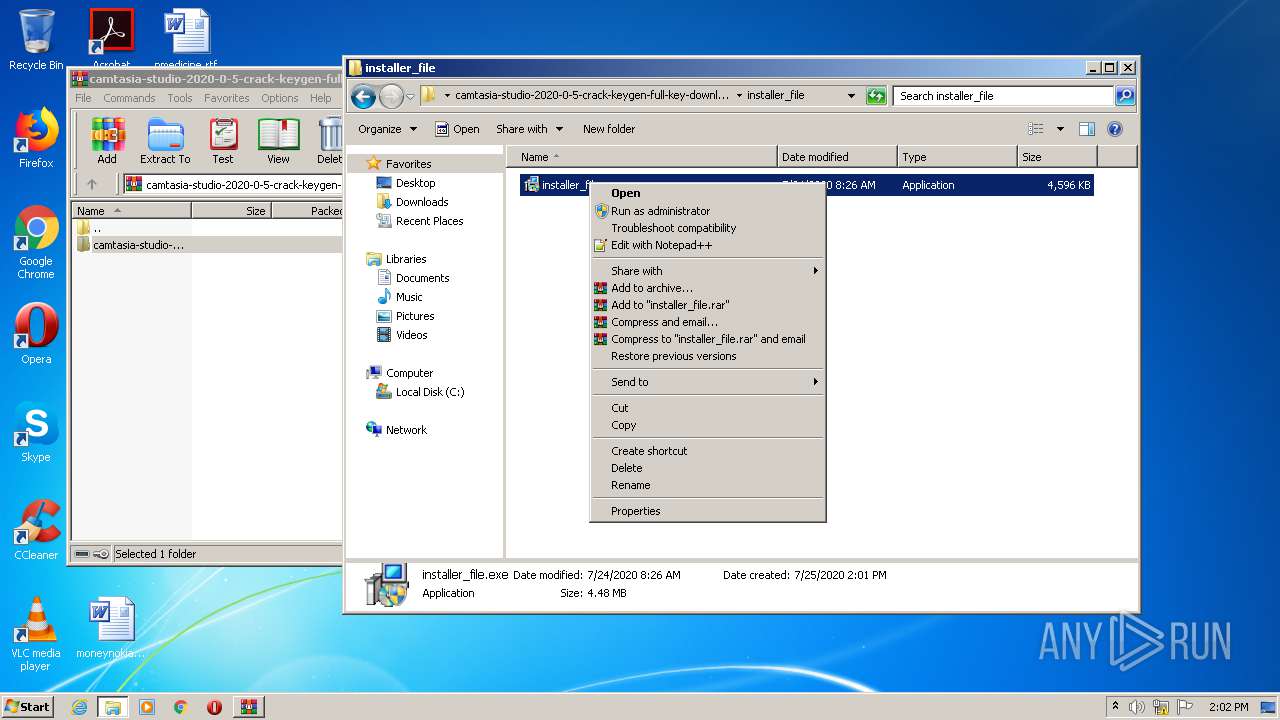The width and height of the screenshot is (1280, 720).
Task: Open VLC media player desktop shortcut
Action: [x=36, y=635]
